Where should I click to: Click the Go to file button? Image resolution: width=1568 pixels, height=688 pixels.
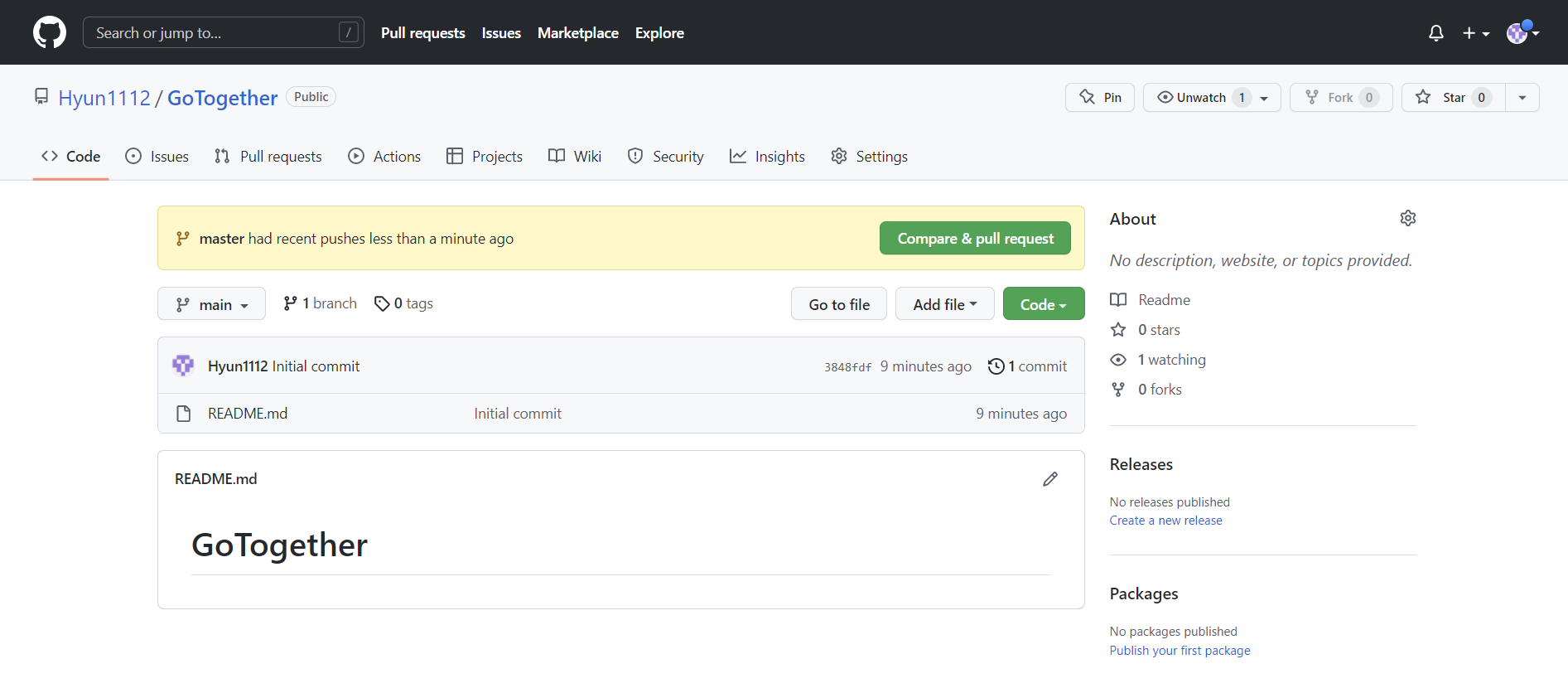[x=839, y=303]
